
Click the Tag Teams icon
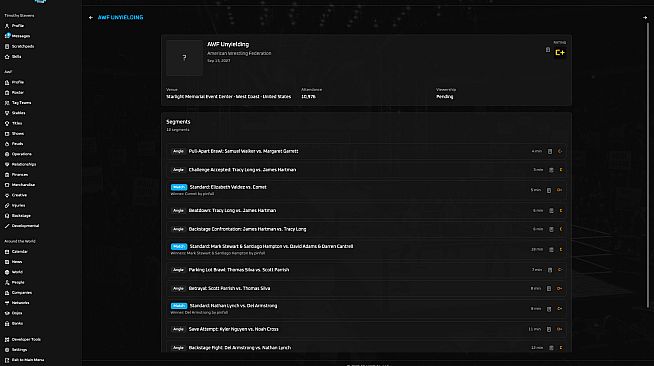point(7,103)
